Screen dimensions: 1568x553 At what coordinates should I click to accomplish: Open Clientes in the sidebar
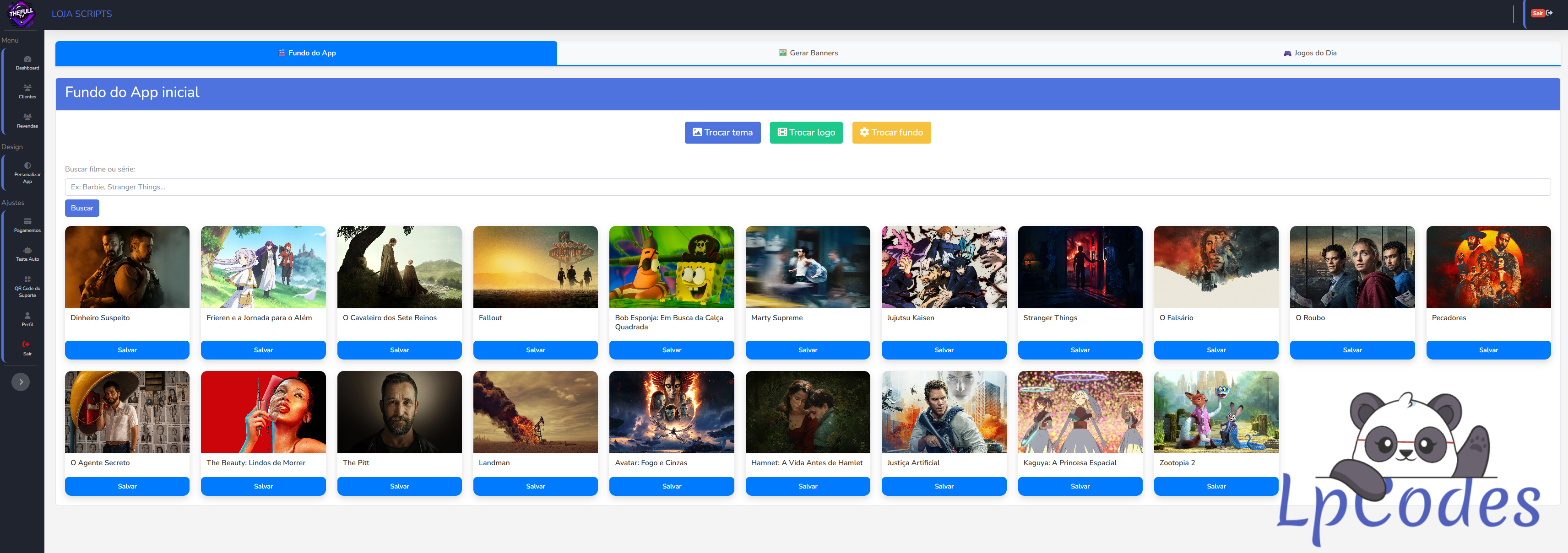[27, 91]
